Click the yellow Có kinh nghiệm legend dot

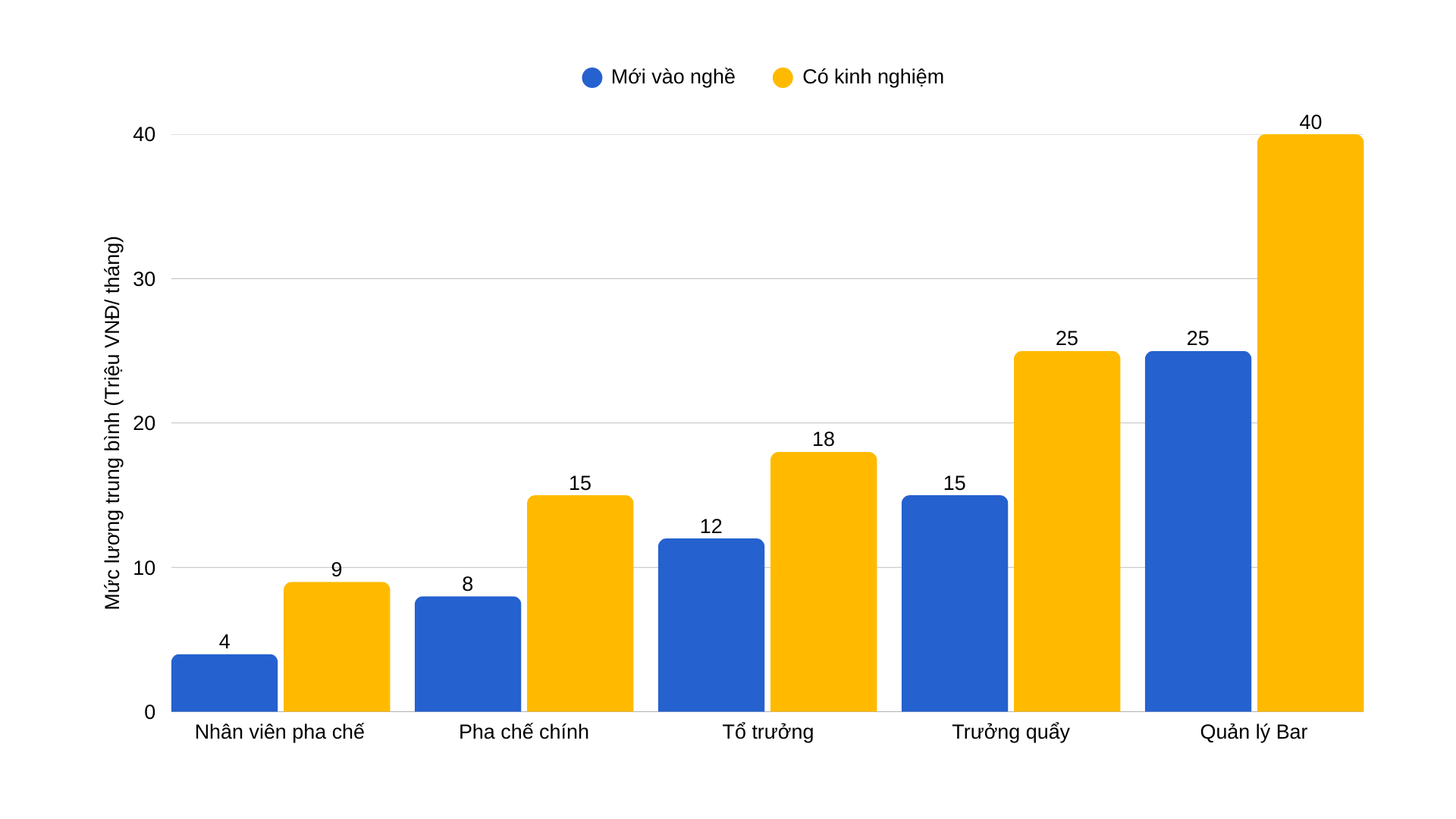[x=783, y=77]
